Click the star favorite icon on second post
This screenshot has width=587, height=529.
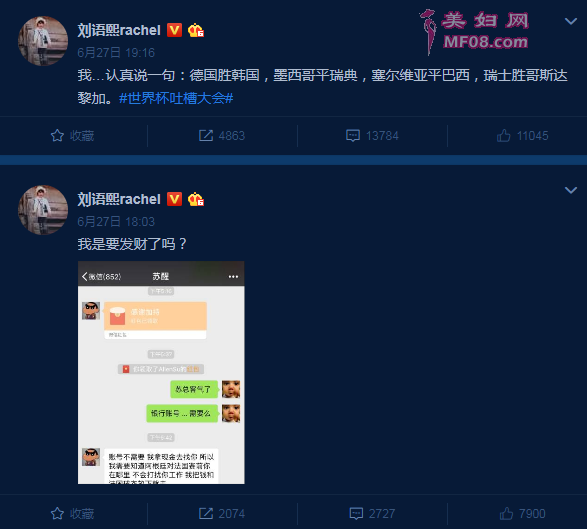pos(57,513)
